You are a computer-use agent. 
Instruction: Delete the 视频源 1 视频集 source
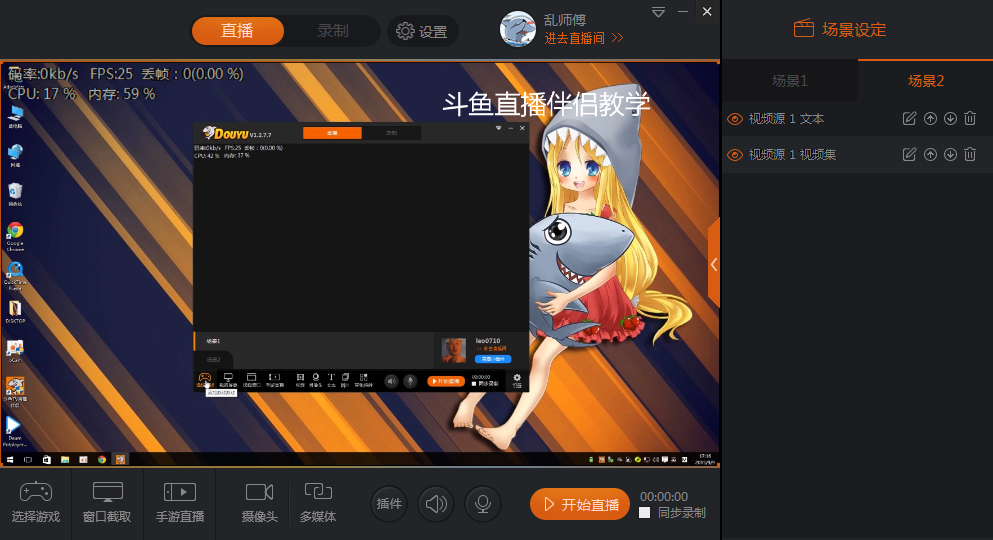[x=970, y=154]
